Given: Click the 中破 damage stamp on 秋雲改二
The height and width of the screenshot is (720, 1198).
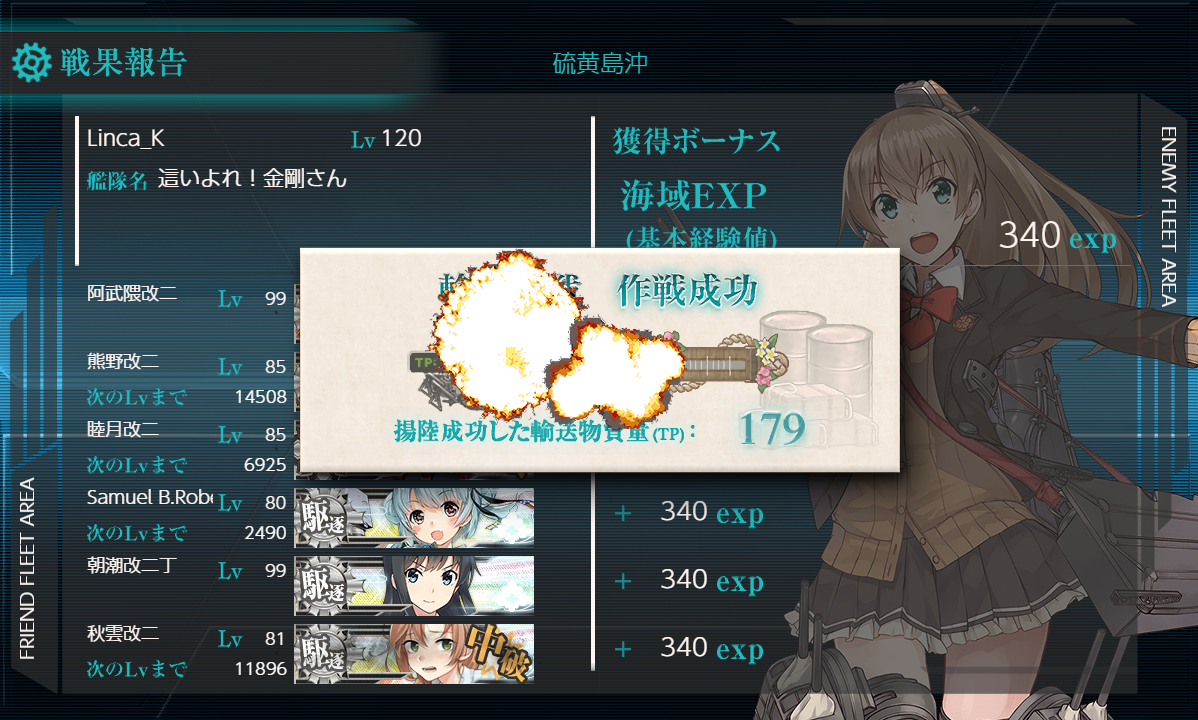Looking at the screenshot, I should tap(499, 652).
